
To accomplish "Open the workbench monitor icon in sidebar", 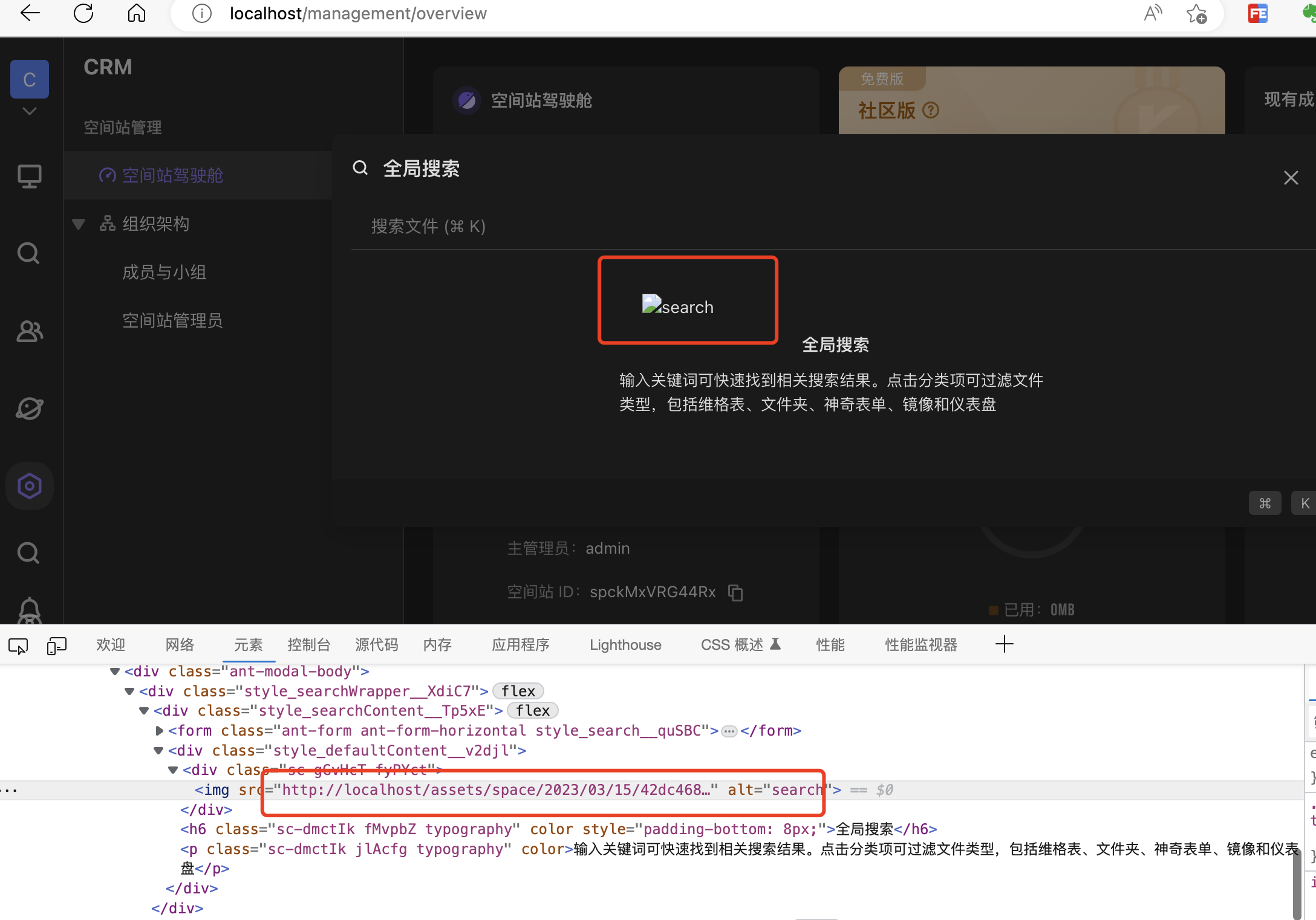I will click(29, 177).
